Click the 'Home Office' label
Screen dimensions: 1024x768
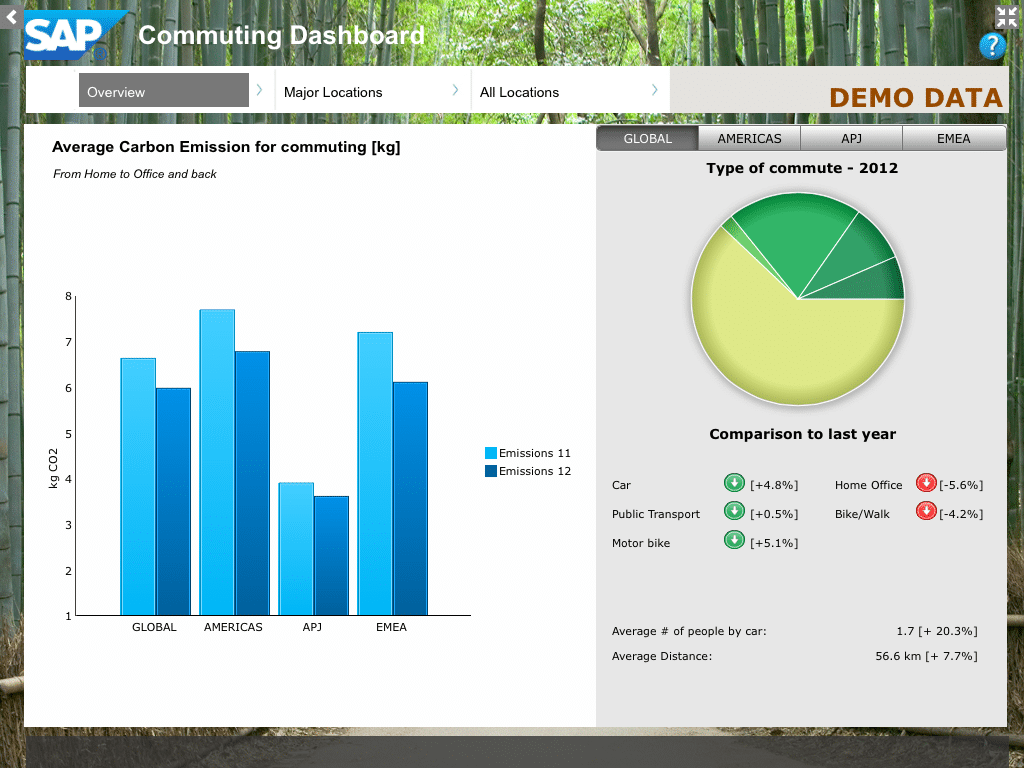pos(869,485)
